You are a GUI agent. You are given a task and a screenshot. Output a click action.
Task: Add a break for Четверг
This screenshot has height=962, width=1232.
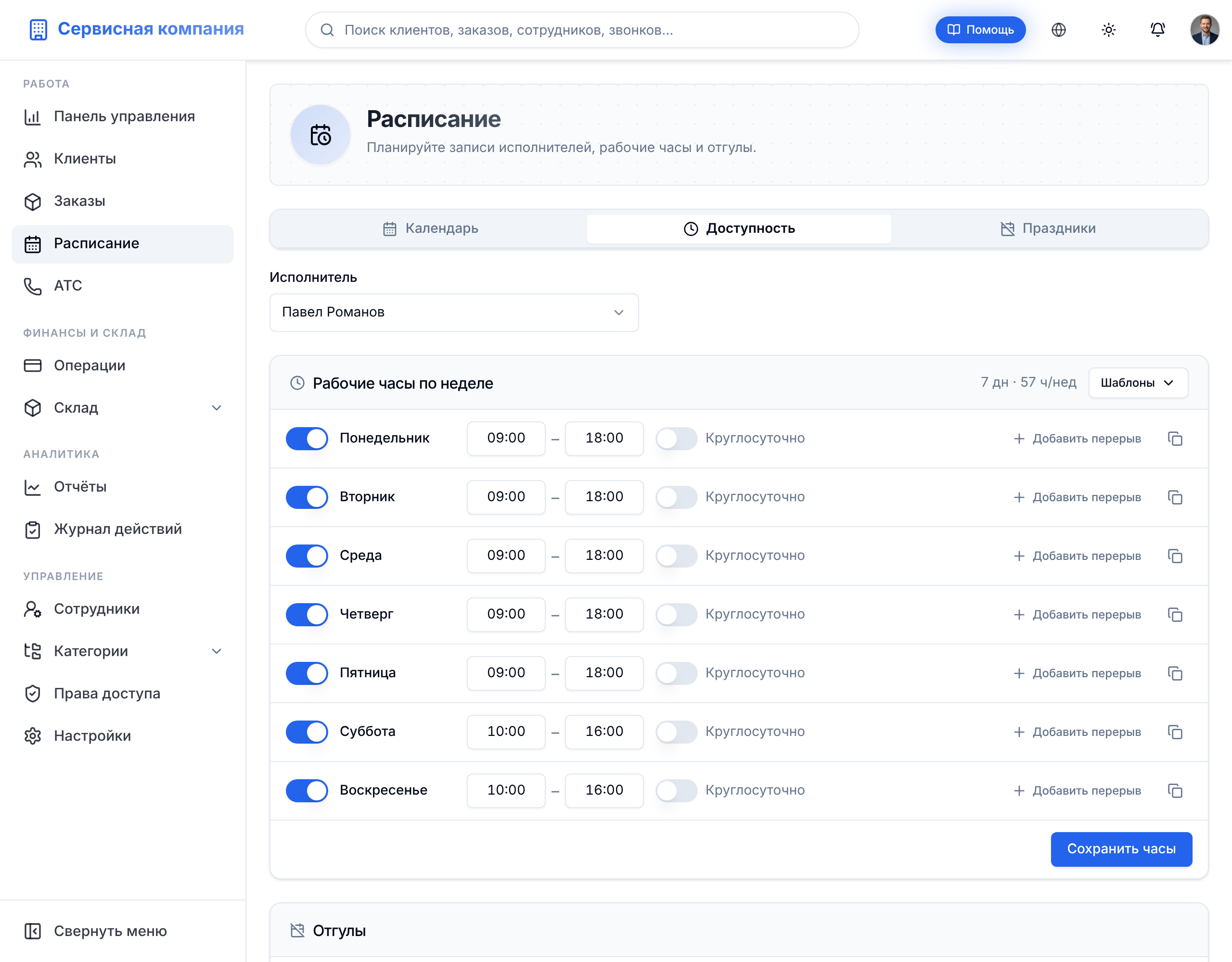(x=1077, y=615)
